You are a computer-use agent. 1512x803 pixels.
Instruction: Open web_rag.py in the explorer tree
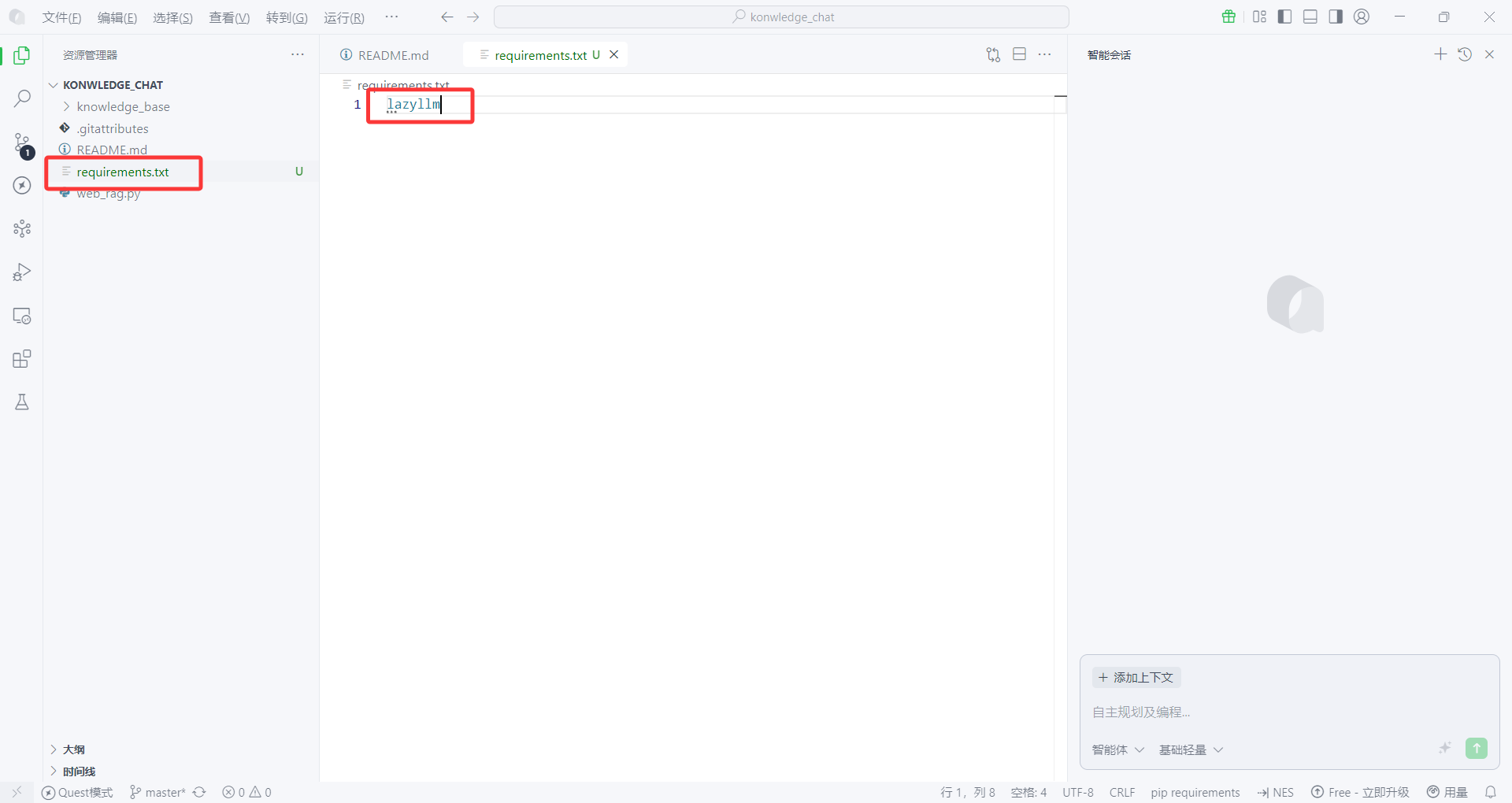109,193
